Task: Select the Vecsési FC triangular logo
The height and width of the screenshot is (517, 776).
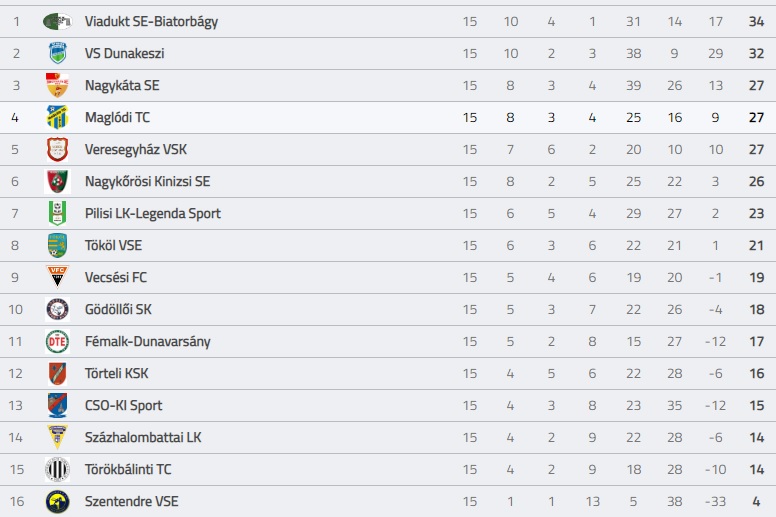Action: [57, 277]
